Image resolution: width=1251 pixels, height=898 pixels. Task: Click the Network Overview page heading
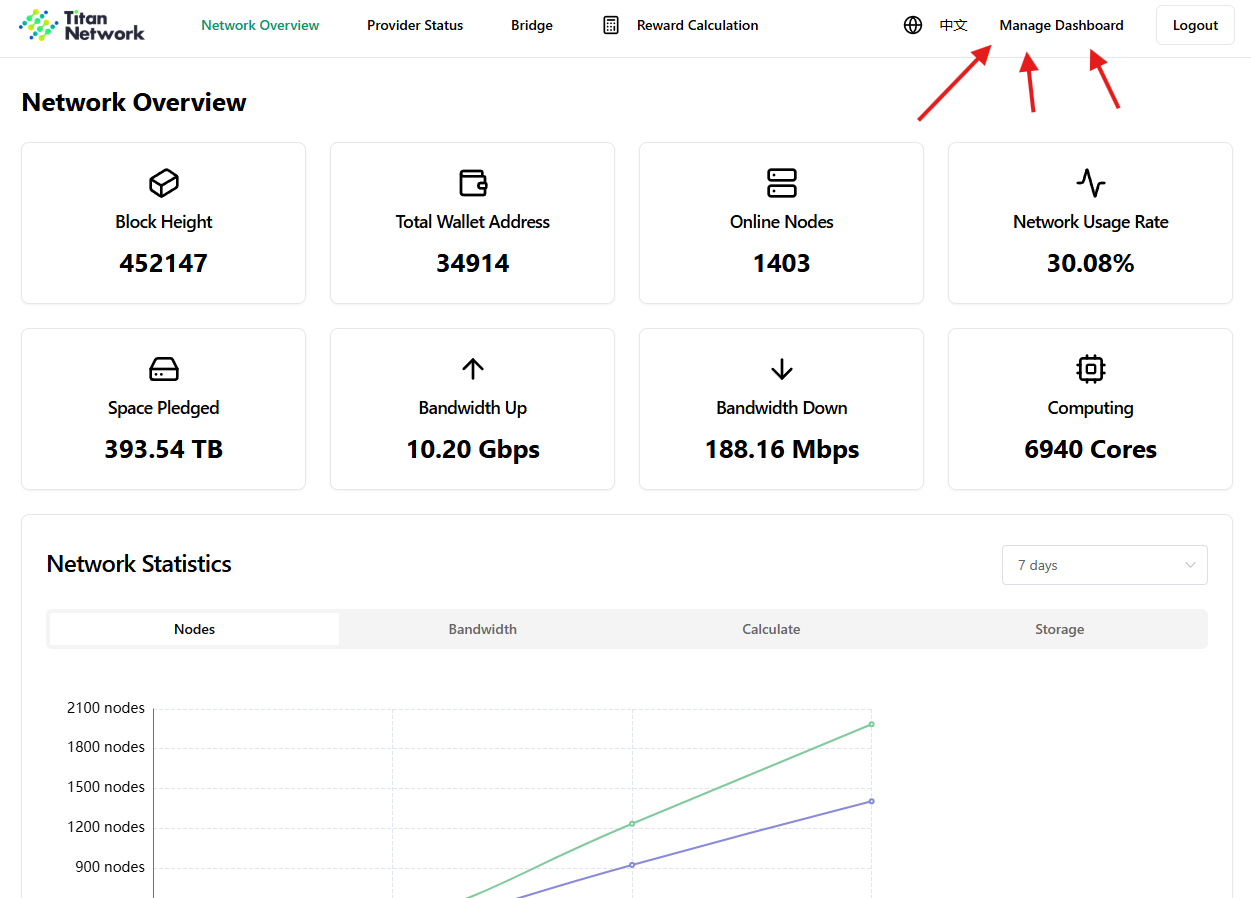pyautogui.click(x=134, y=102)
